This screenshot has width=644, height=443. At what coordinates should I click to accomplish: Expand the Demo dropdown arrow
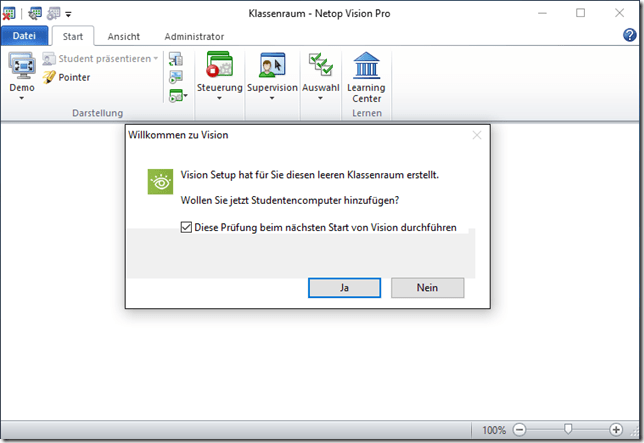pyautogui.click(x=21, y=100)
